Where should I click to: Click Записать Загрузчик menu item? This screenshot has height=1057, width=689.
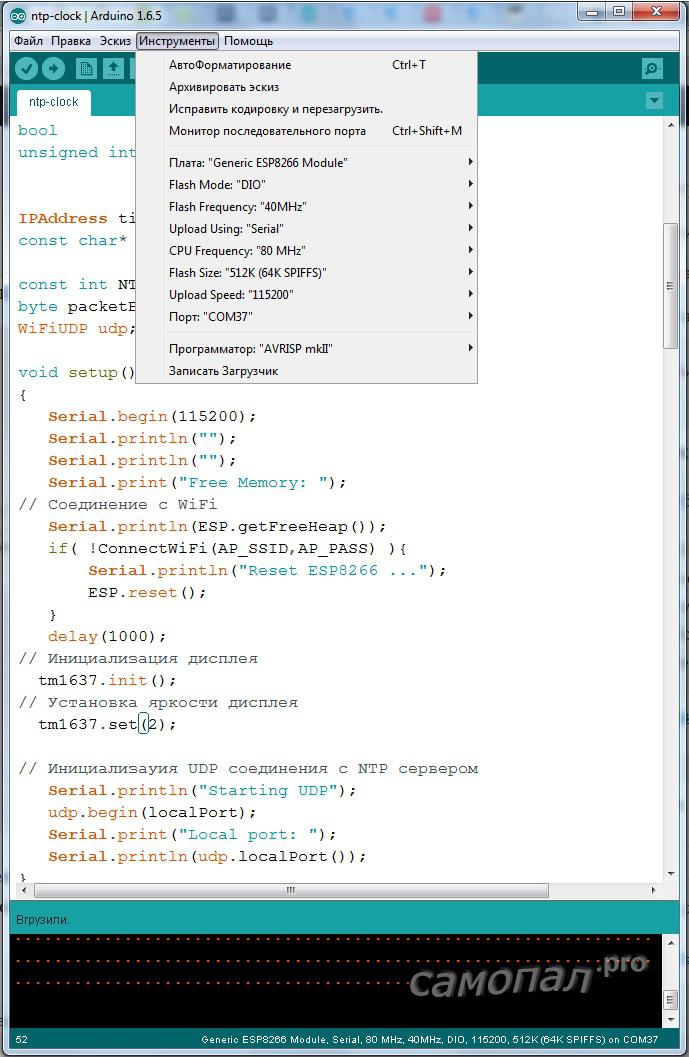pos(307,371)
